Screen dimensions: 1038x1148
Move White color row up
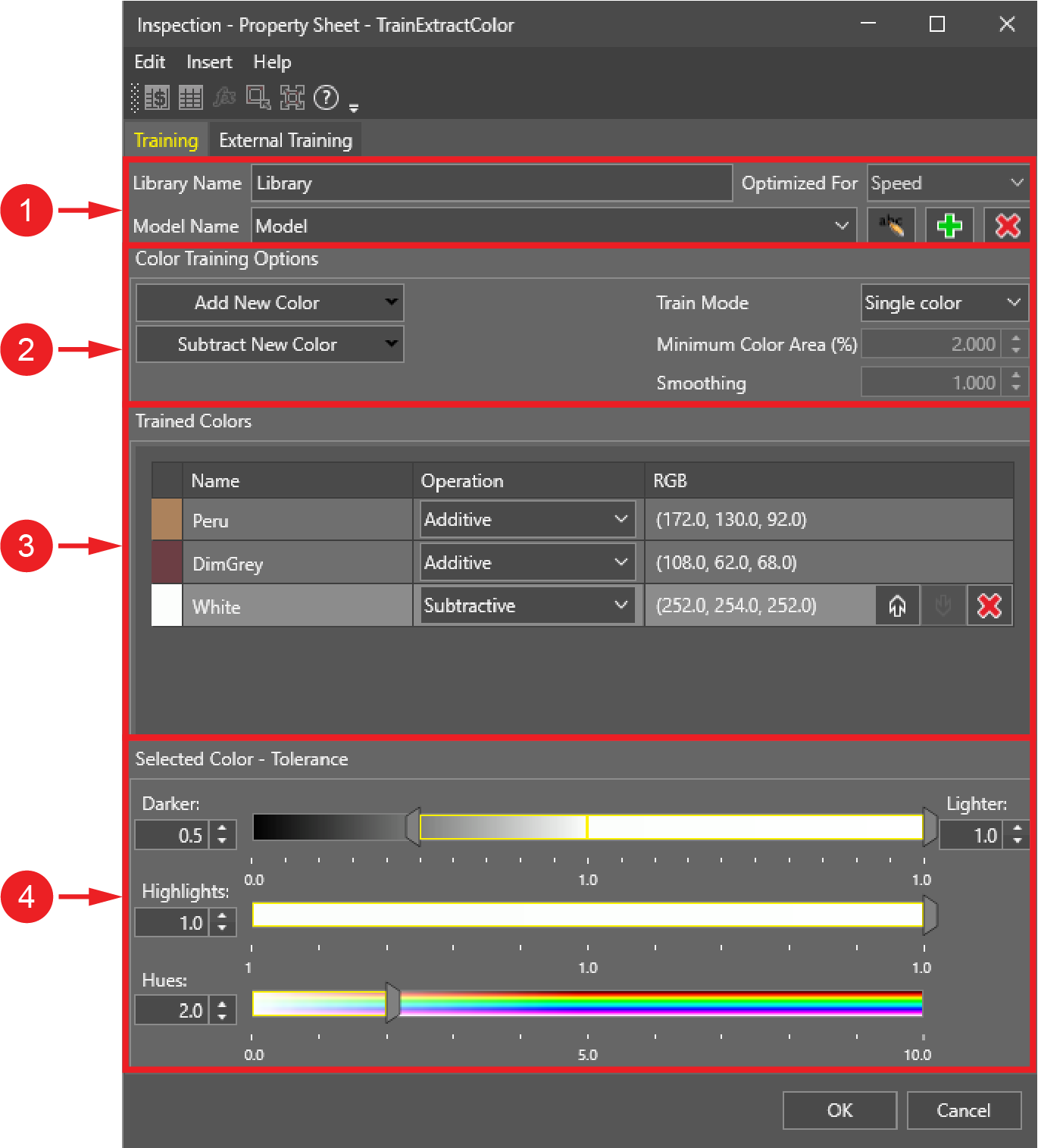click(898, 605)
